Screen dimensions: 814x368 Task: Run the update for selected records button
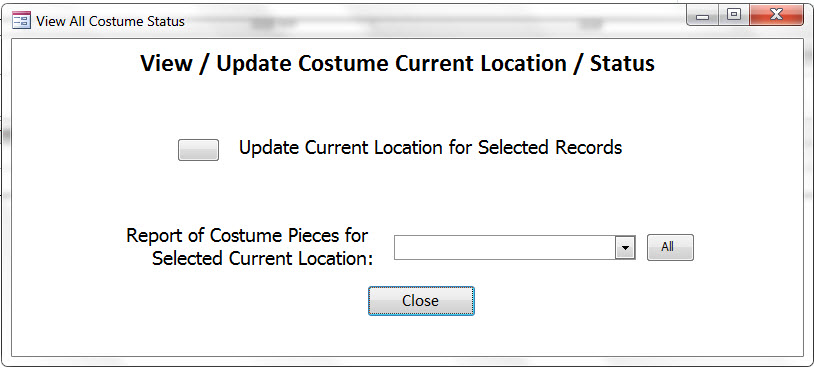(198, 150)
